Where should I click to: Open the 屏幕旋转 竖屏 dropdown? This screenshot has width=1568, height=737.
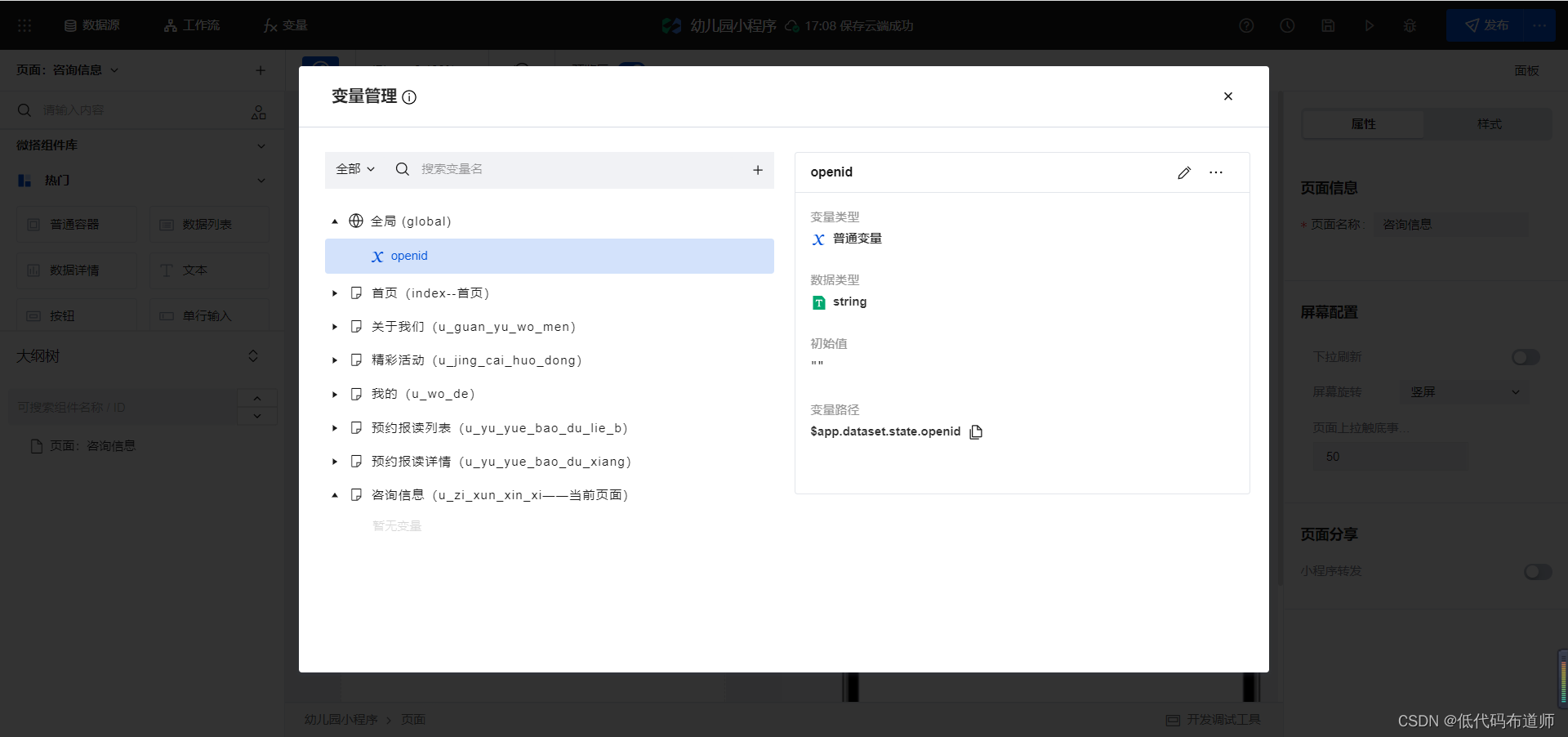click(1464, 392)
